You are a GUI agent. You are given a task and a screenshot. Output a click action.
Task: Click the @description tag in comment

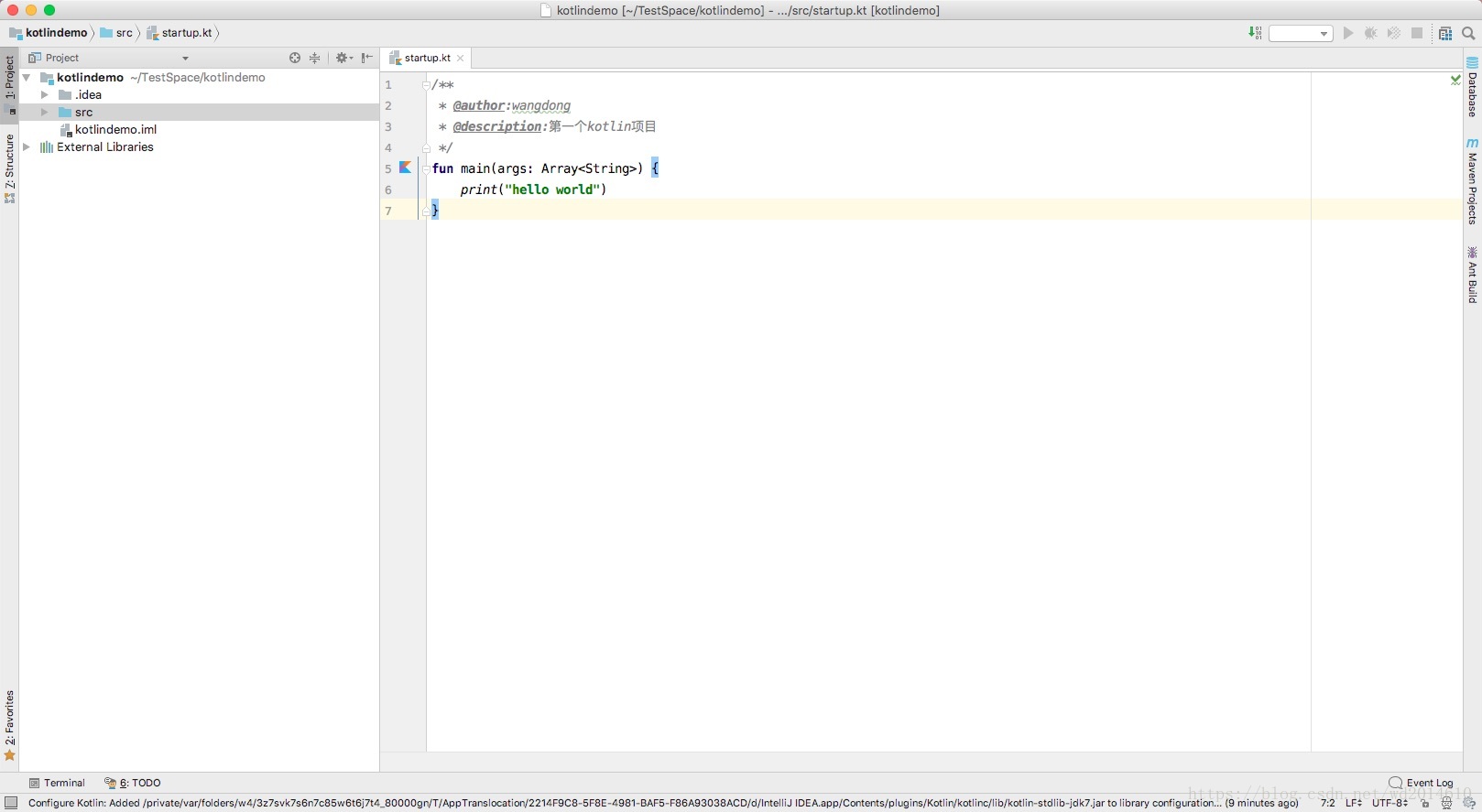tap(497, 127)
